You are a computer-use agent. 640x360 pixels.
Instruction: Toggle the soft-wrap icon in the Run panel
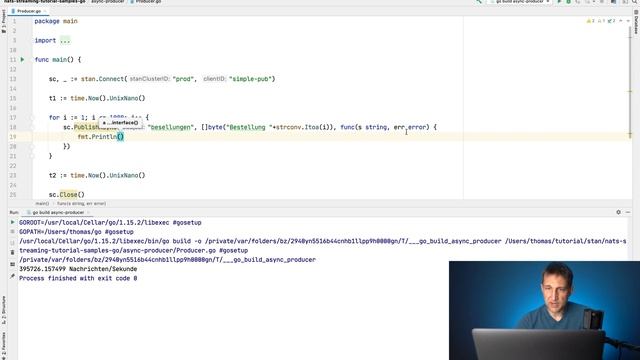pyautogui.click(x=12, y=264)
